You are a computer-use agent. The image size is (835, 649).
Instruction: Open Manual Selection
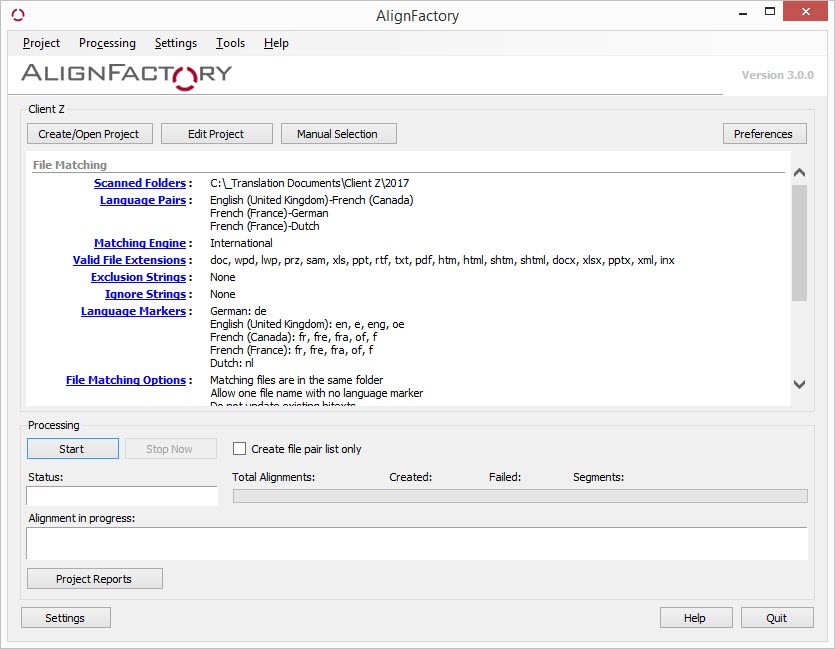point(337,134)
